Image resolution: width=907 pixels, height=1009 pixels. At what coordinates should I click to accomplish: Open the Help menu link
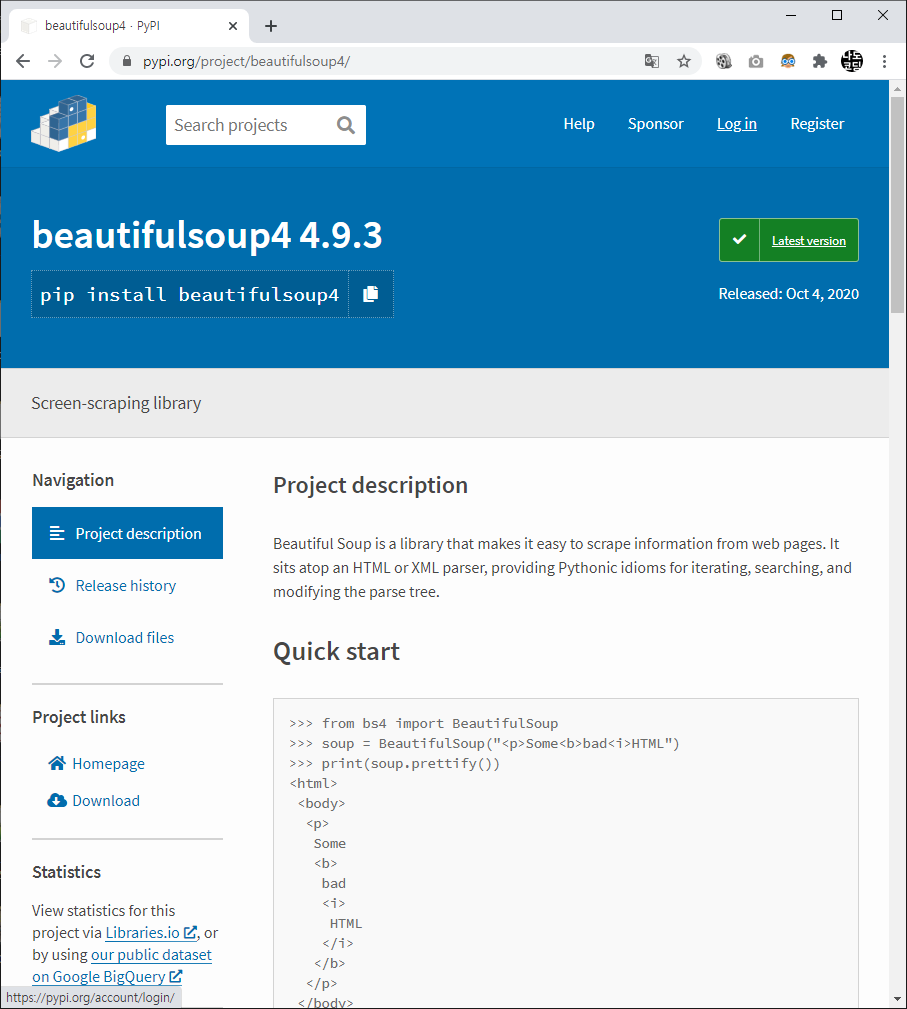579,124
